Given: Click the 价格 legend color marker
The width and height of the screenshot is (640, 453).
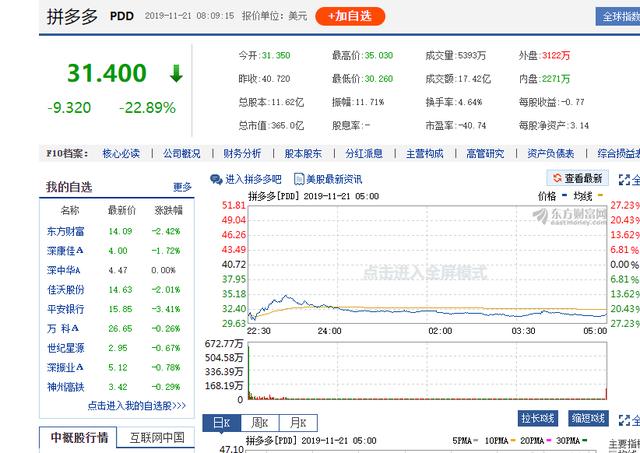Looking at the screenshot, I should click(564, 195).
